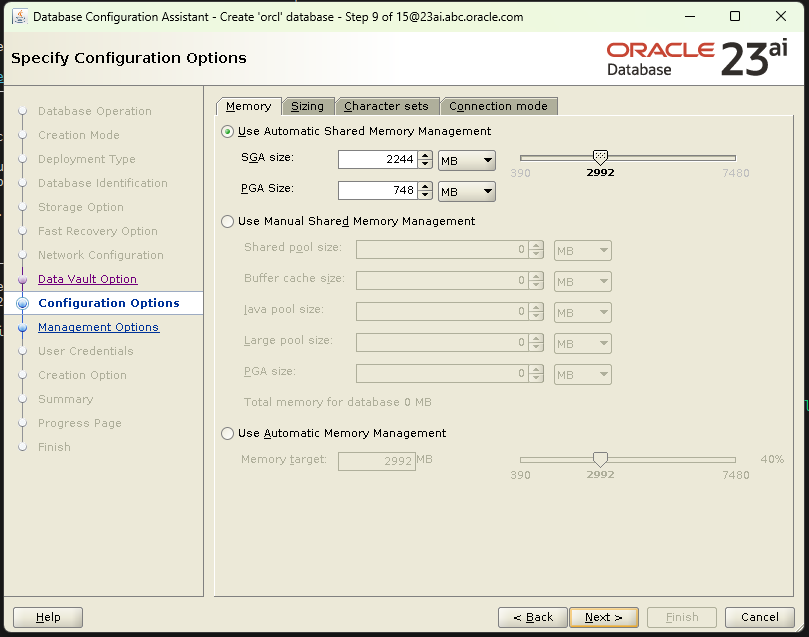Click the PGA Size up spinner arrow
The width and height of the screenshot is (809, 637).
[425, 186]
